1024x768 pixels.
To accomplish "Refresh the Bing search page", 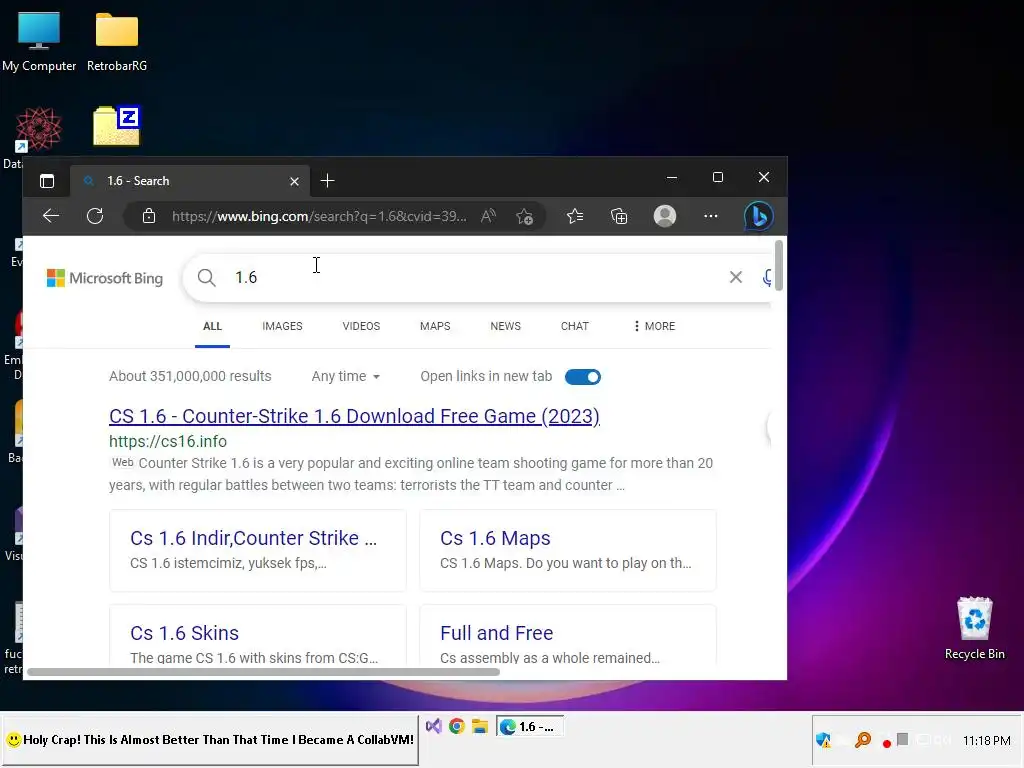I will 95,216.
